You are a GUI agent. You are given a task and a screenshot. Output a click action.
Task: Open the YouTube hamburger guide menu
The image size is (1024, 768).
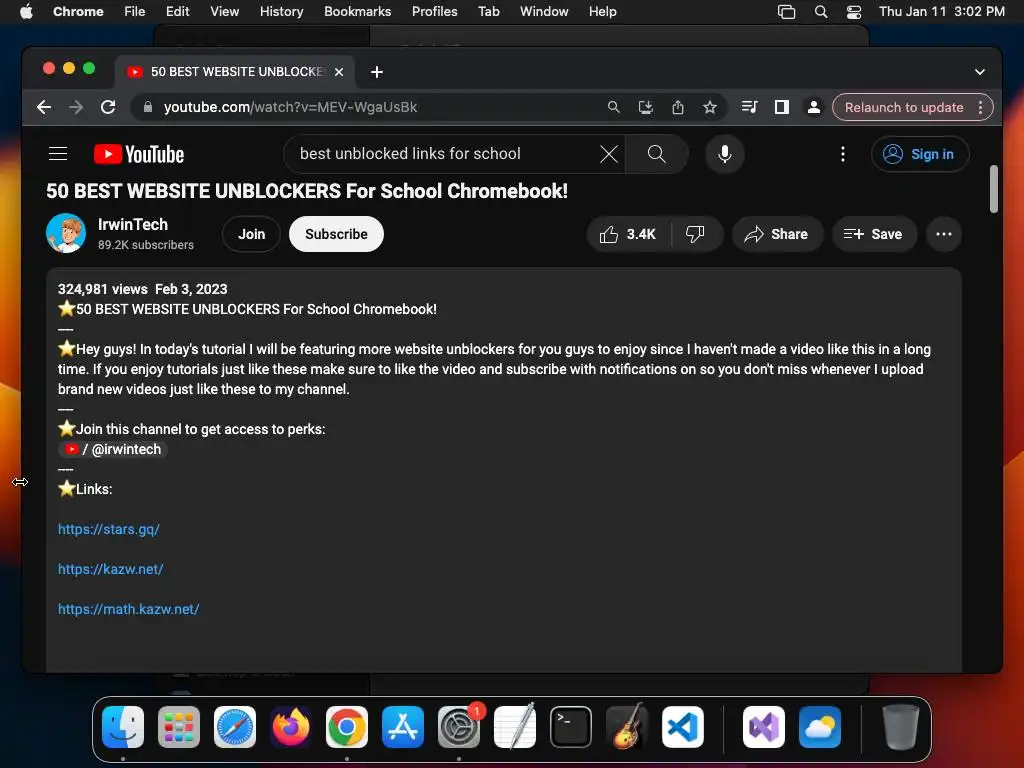(58, 153)
